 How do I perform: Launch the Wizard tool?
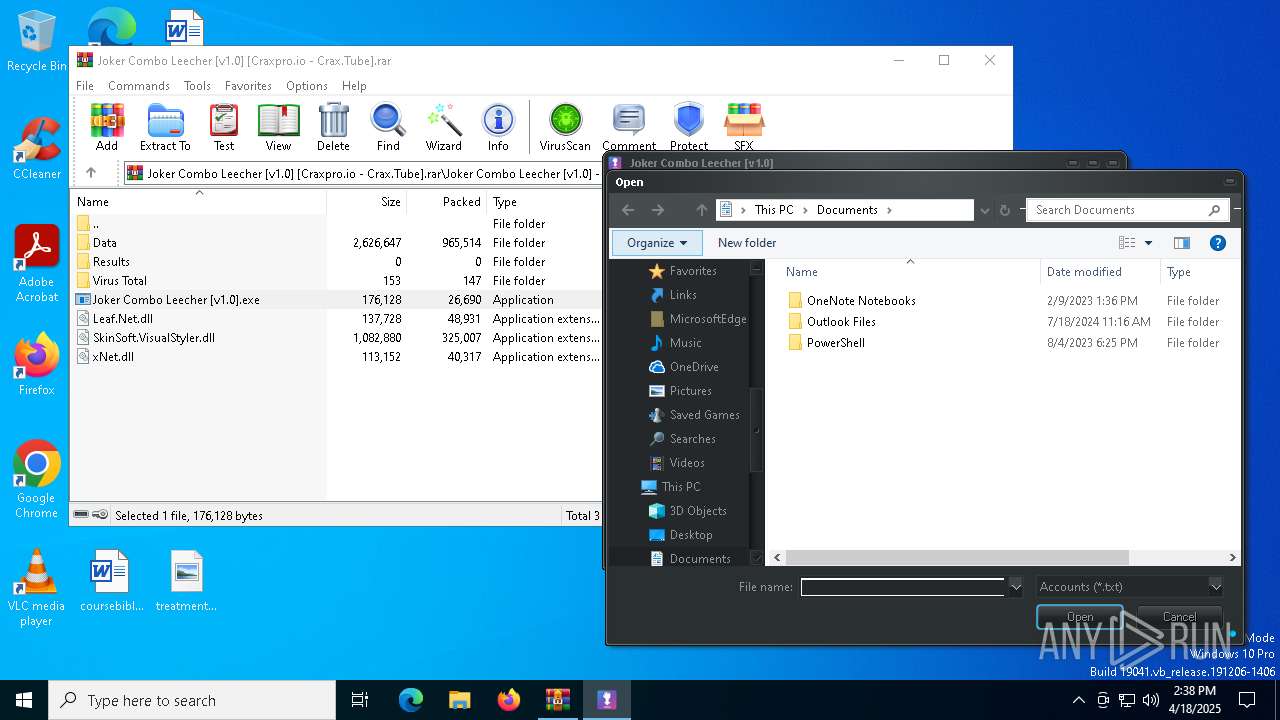tap(443, 127)
